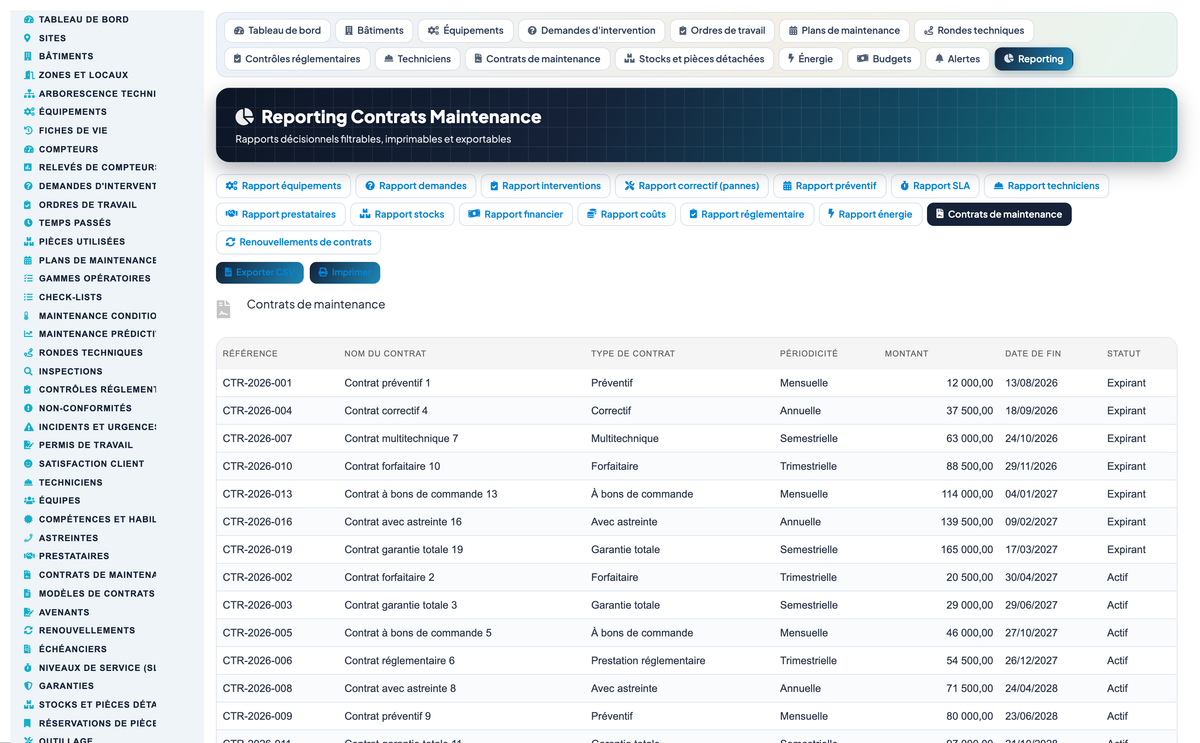The width and height of the screenshot is (1200, 743).
Task: Open the Alertes top navigation tab
Action: tap(957, 59)
